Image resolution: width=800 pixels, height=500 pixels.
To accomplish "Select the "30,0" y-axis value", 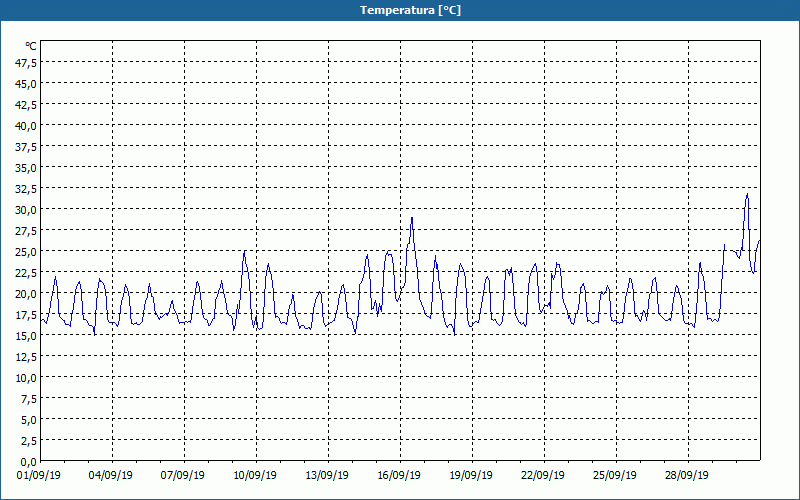I will click(x=26, y=210).
